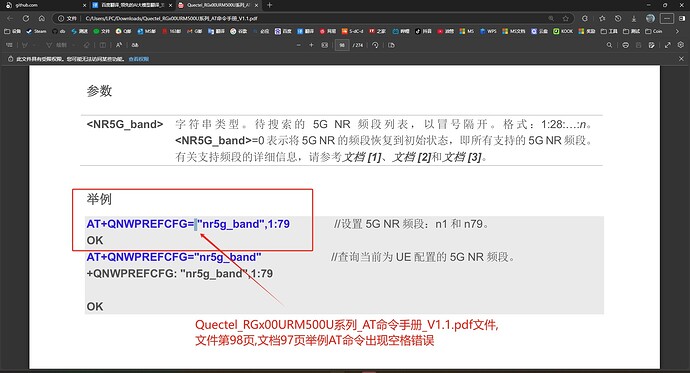Open the 工具 bookmarks folder
The width and height of the screenshot is (690, 373).
coord(609,31)
